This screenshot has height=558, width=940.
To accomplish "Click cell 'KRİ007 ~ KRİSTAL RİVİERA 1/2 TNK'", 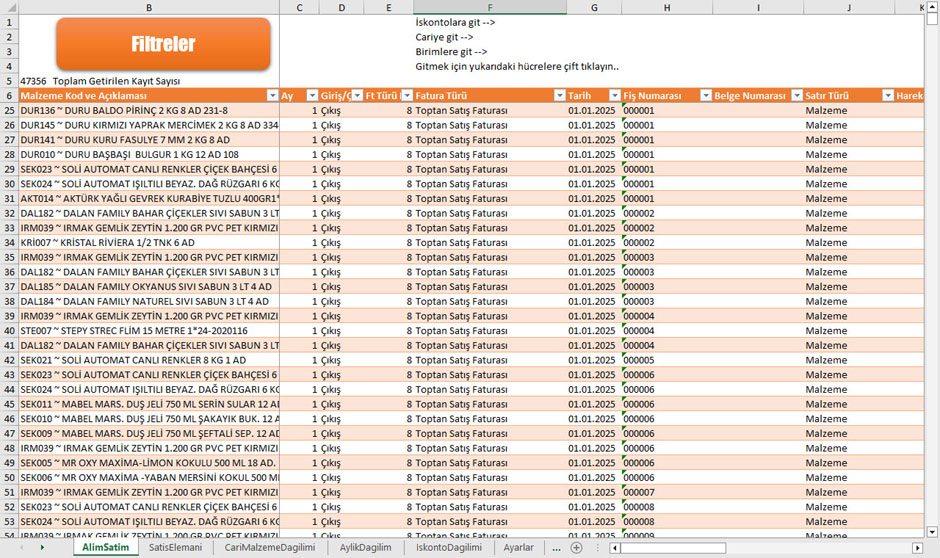I will click(x=149, y=243).
